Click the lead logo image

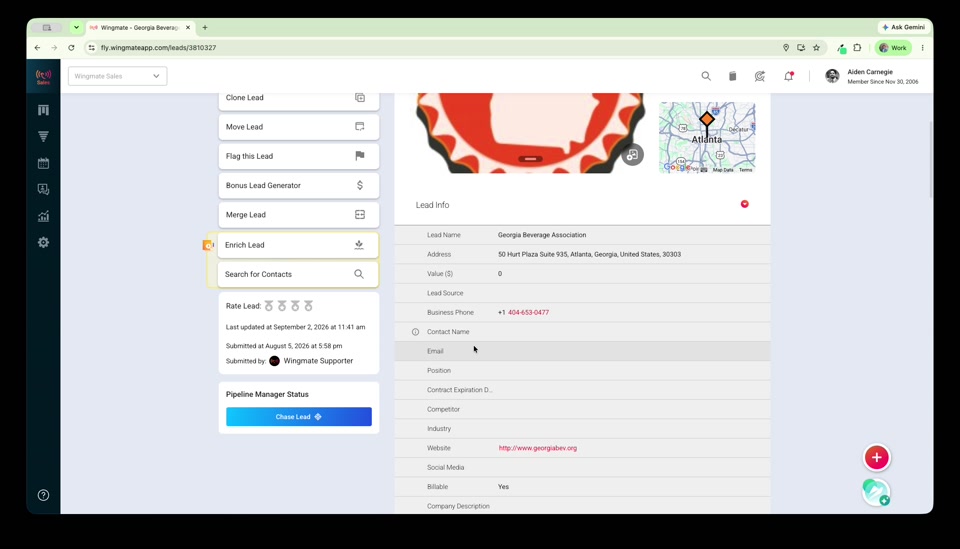tap(530, 133)
